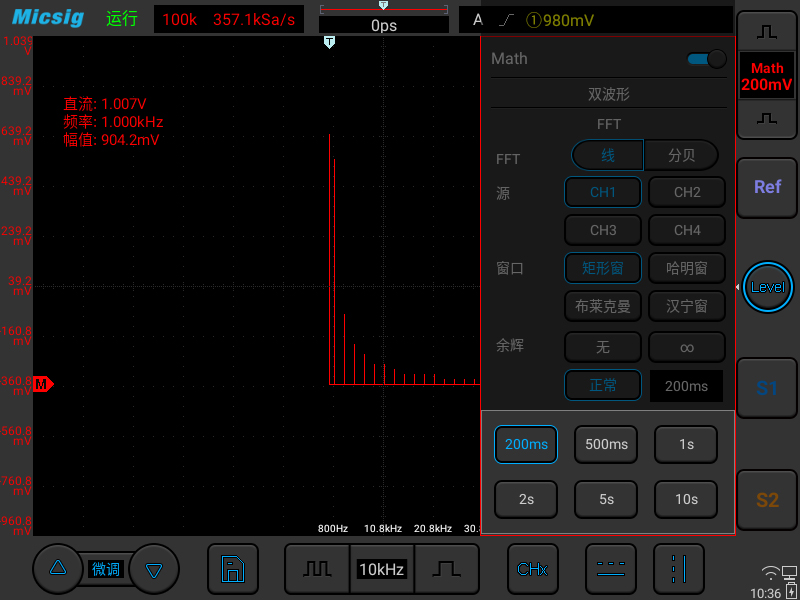Viewport: 800px width, 600px height.
Task: Tap the multi-pulse timebase icon
Action: [x=317, y=569]
